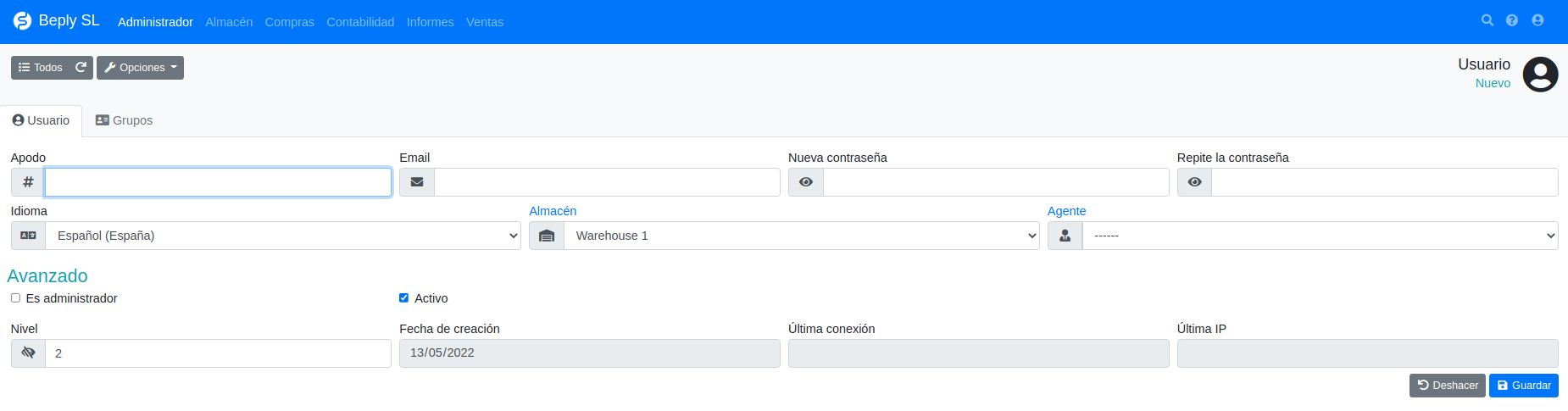This screenshot has width=1568, height=411.
Task: Open the Idioma language dropdown
Action: point(283,236)
